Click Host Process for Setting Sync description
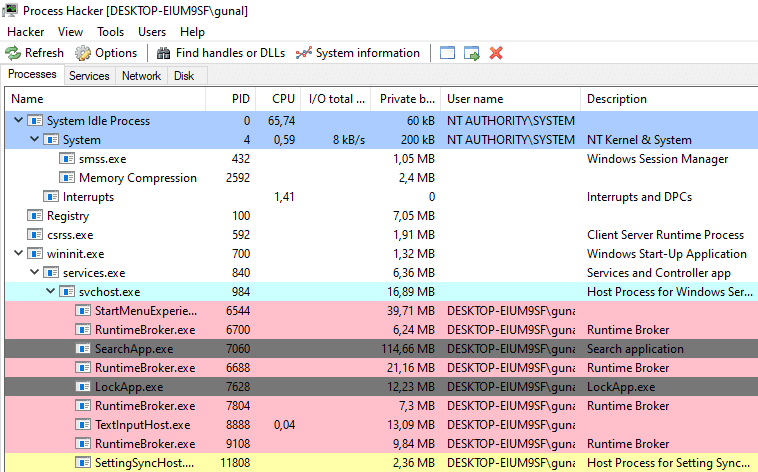This screenshot has height=472, width=758. pos(670,463)
